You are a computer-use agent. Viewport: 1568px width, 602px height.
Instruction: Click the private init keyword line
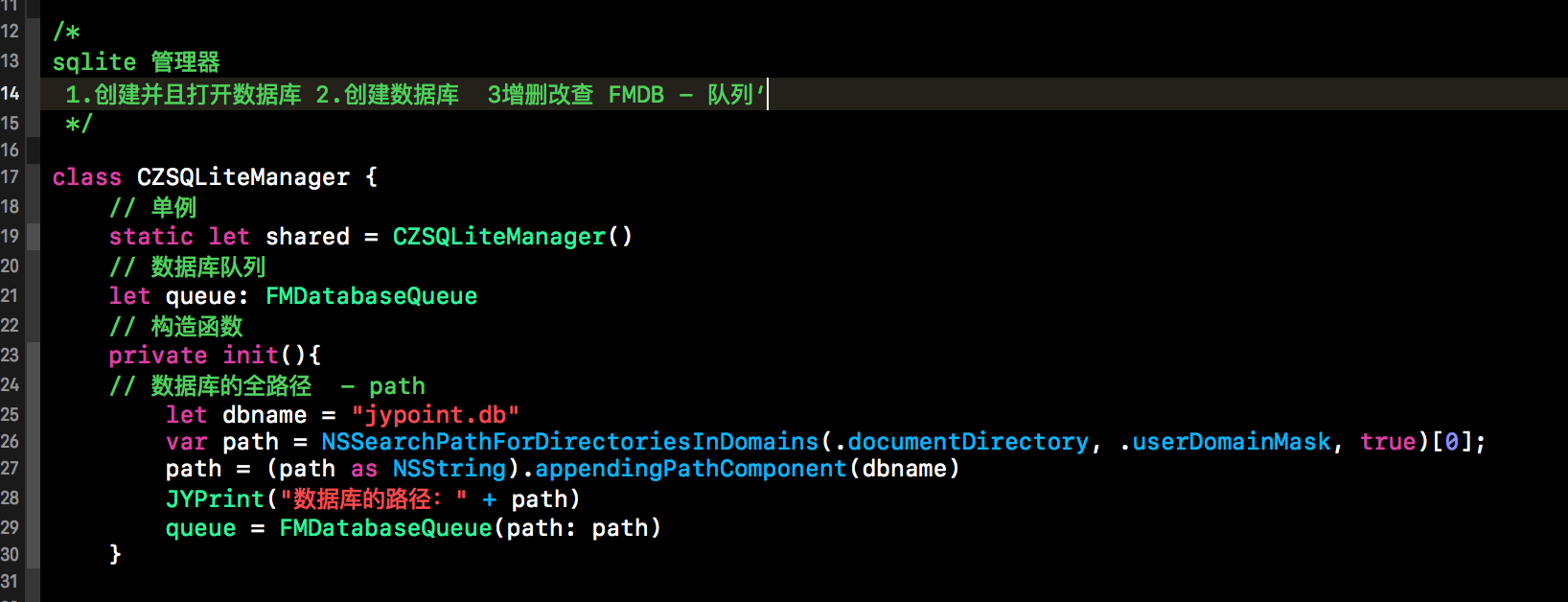(x=215, y=356)
